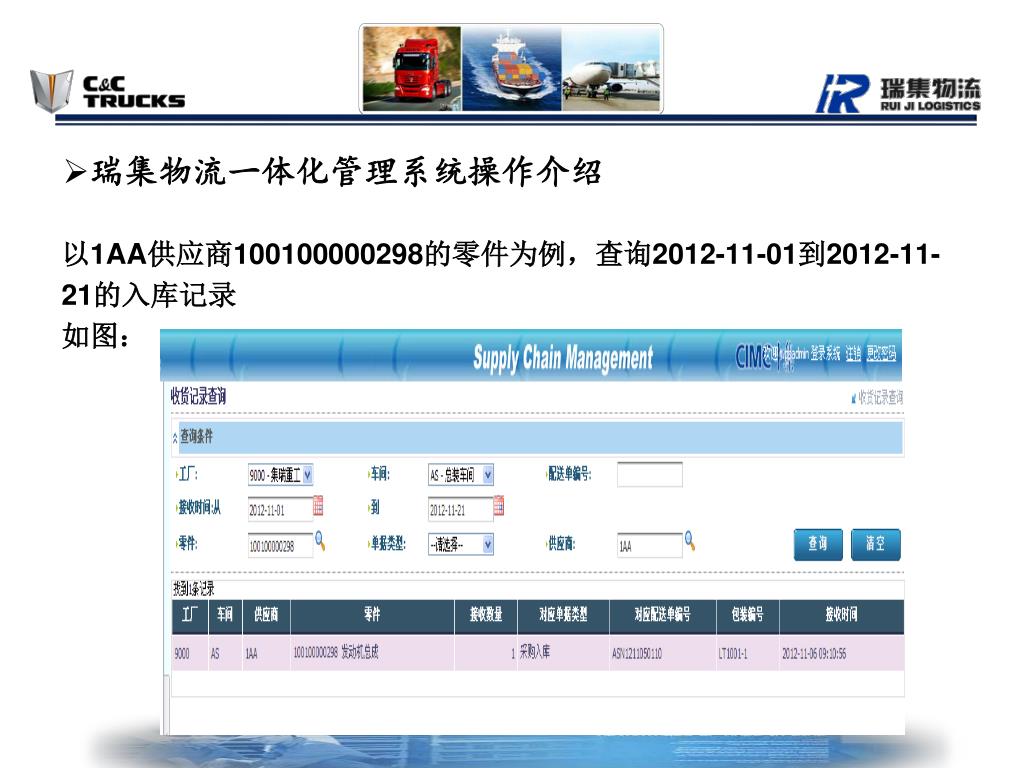
Task: Click the 查询 search button
Action: (x=818, y=545)
